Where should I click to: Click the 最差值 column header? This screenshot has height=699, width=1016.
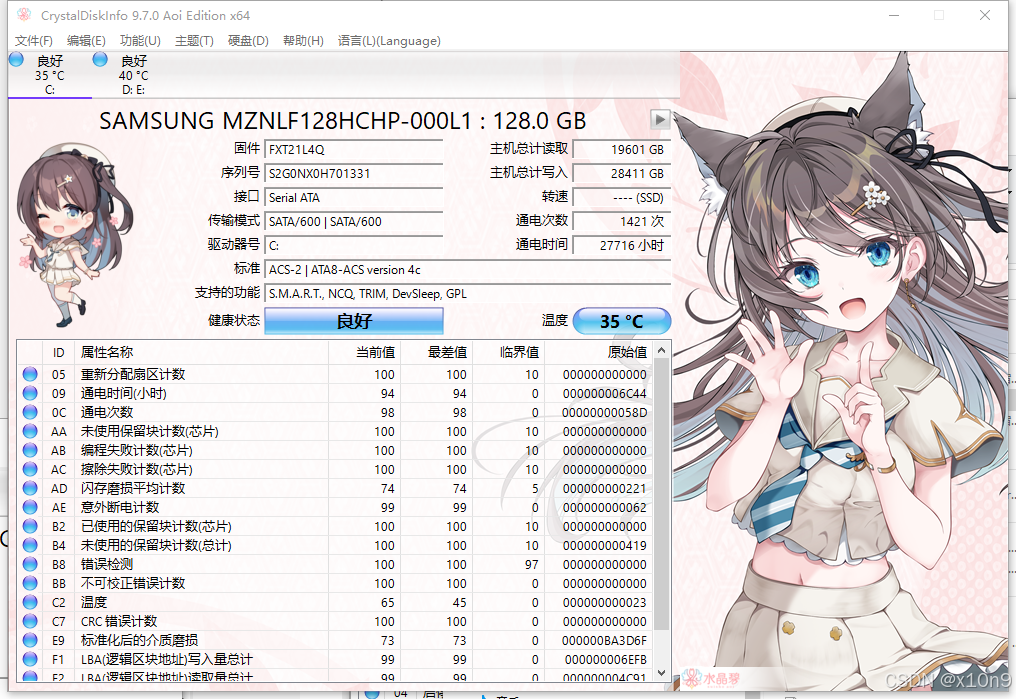pyautogui.click(x=437, y=352)
